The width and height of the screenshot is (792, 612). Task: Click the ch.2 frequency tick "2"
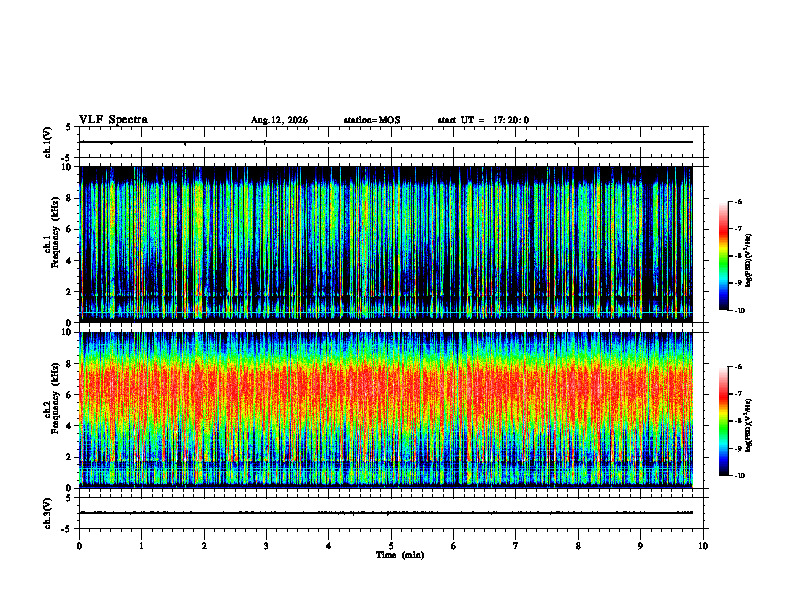(70, 457)
